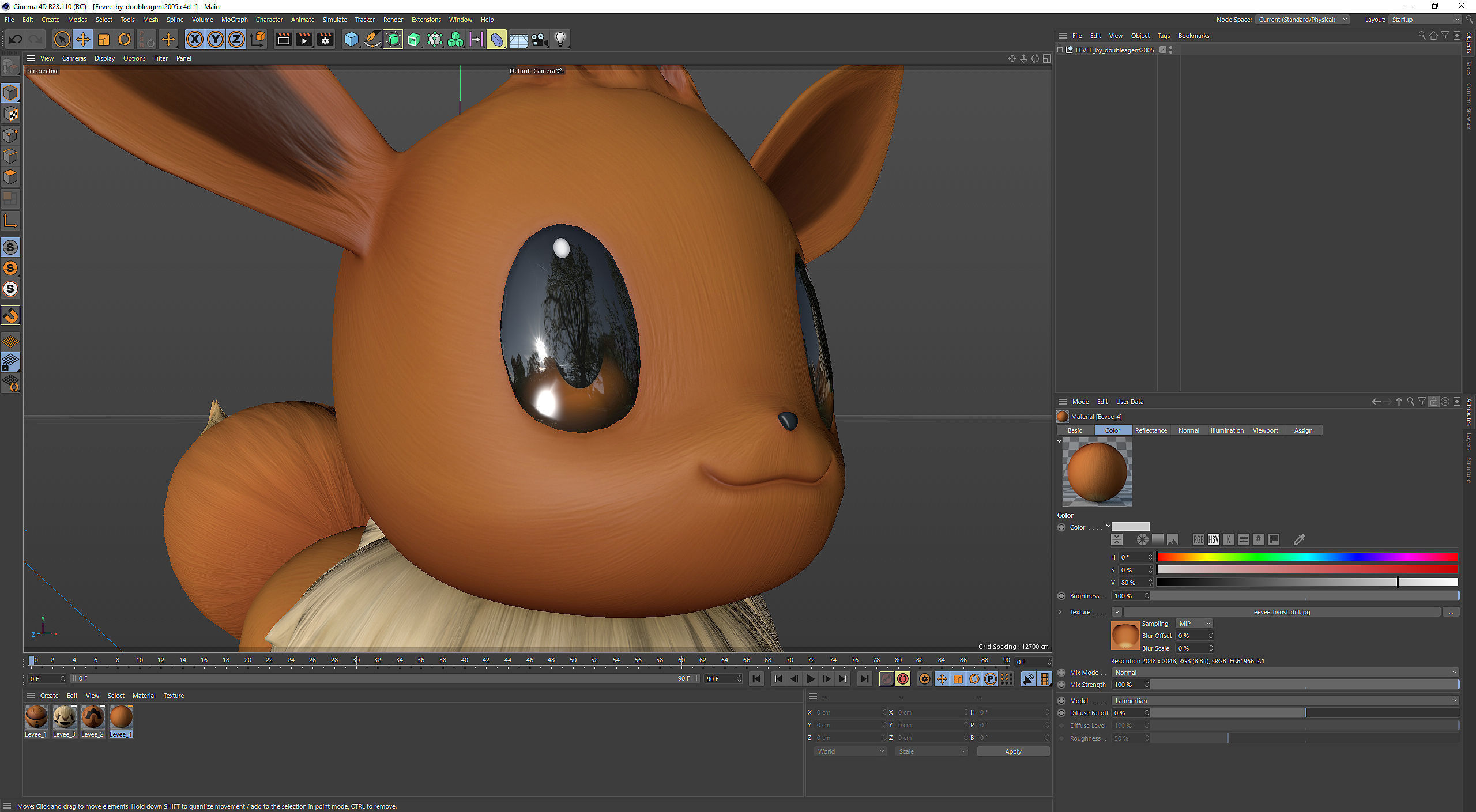The height and width of the screenshot is (812, 1476).
Task: Add a Cube primitive object
Action: 351,39
